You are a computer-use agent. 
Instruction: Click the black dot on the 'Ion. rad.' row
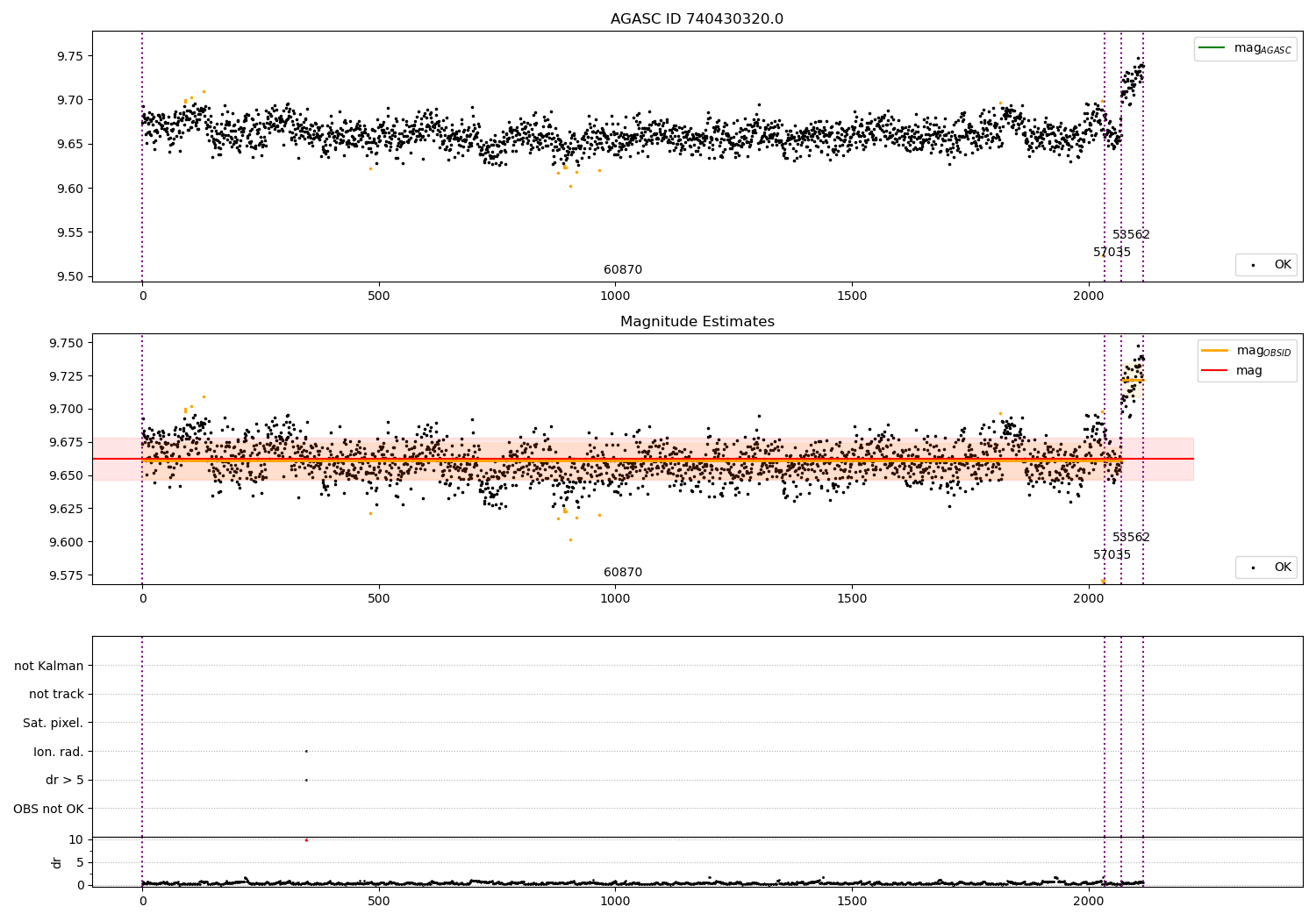(x=306, y=751)
